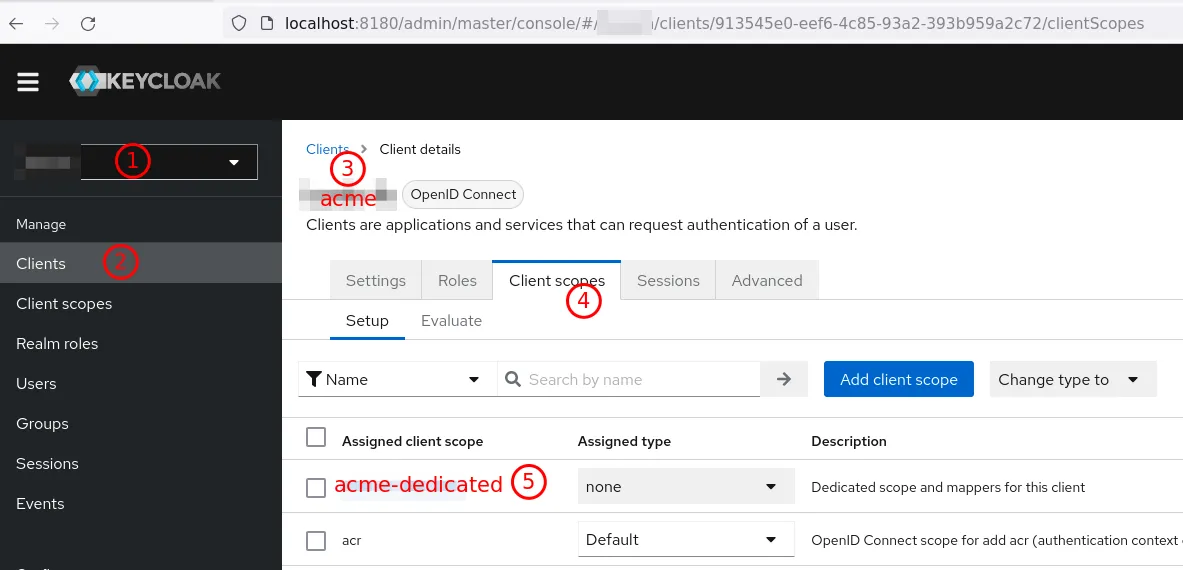This screenshot has width=1183, height=570.
Task: Switch to the Advanced tab
Action: [x=766, y=280]
